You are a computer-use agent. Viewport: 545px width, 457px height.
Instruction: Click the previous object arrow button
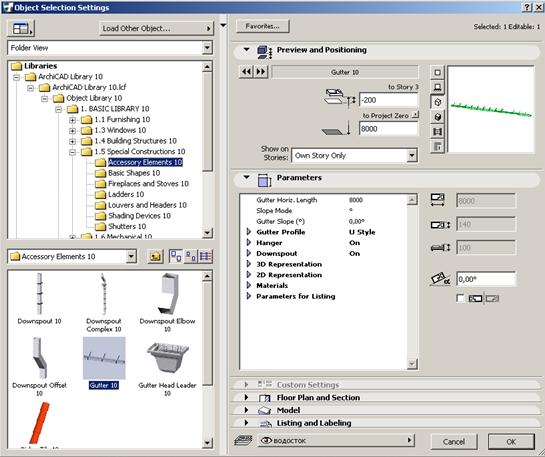point(246,72)
